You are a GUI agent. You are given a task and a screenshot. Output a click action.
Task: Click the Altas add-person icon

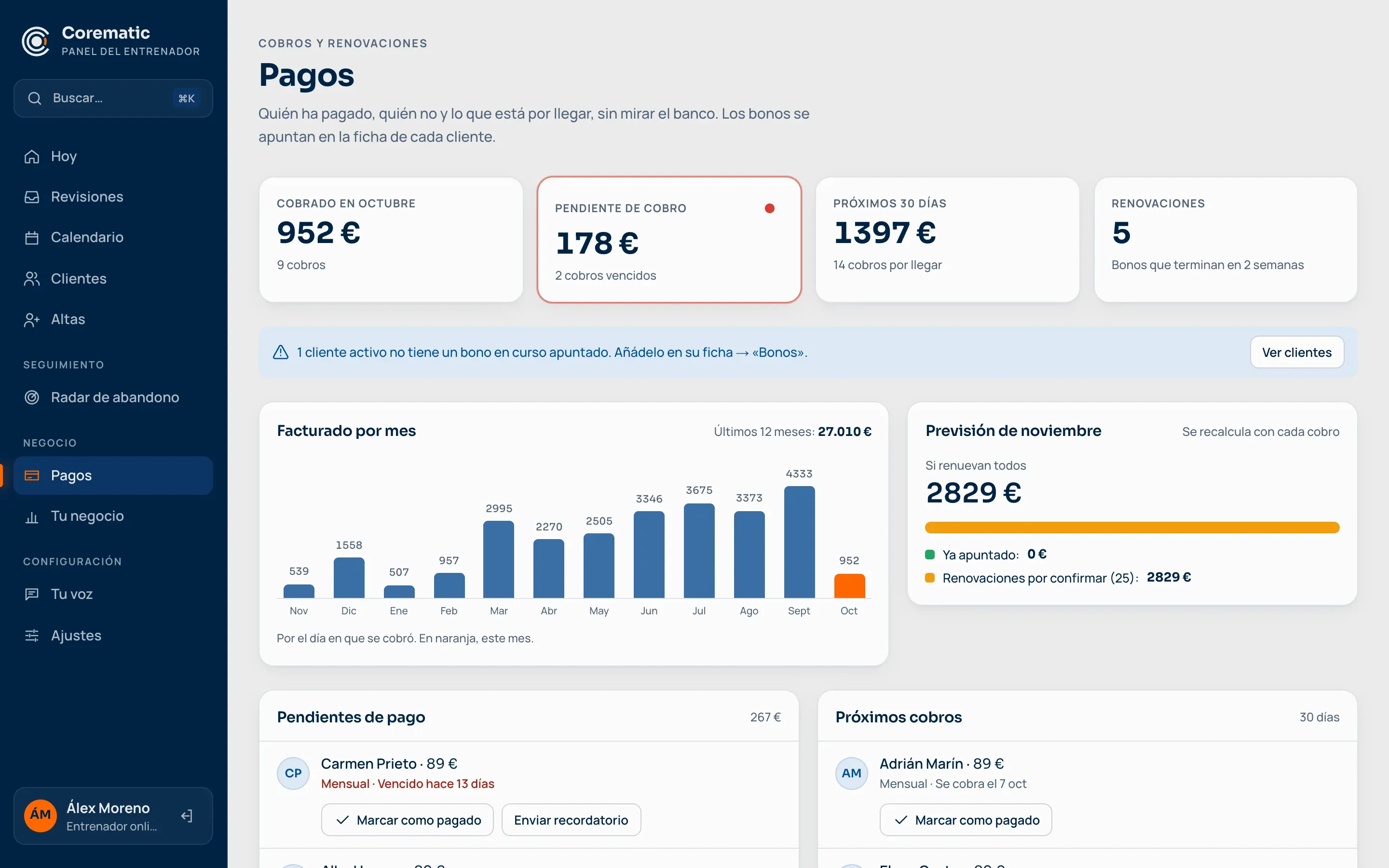(31, 319)
